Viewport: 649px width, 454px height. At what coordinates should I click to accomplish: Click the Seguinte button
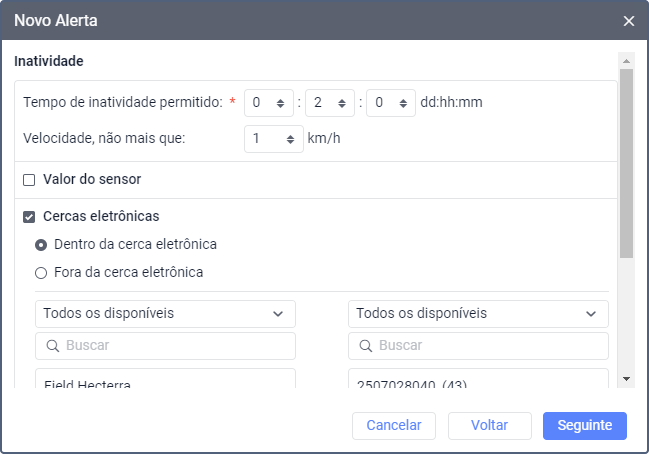click(584, 425)
